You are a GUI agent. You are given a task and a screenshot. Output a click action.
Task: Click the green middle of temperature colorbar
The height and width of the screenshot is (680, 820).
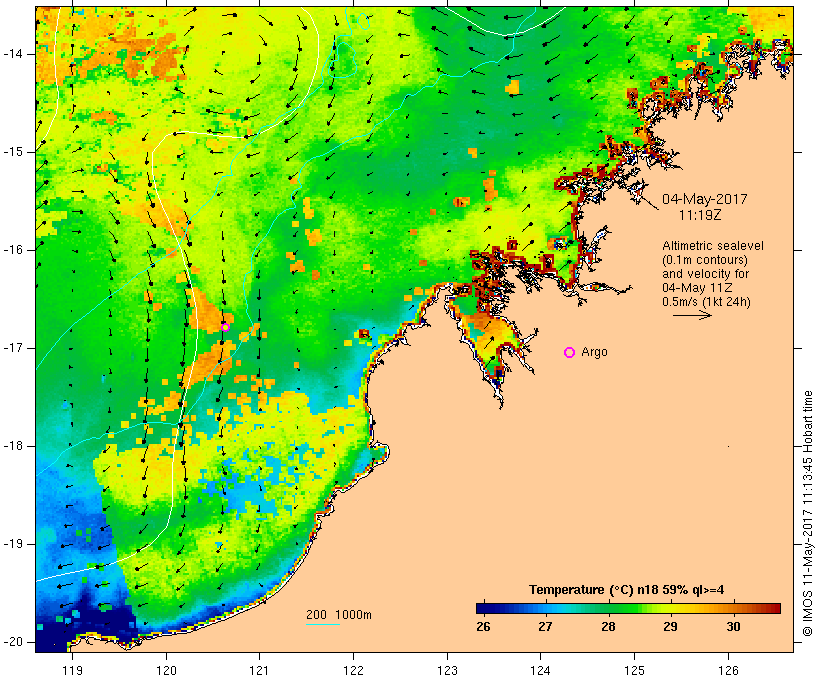[628, 608]
